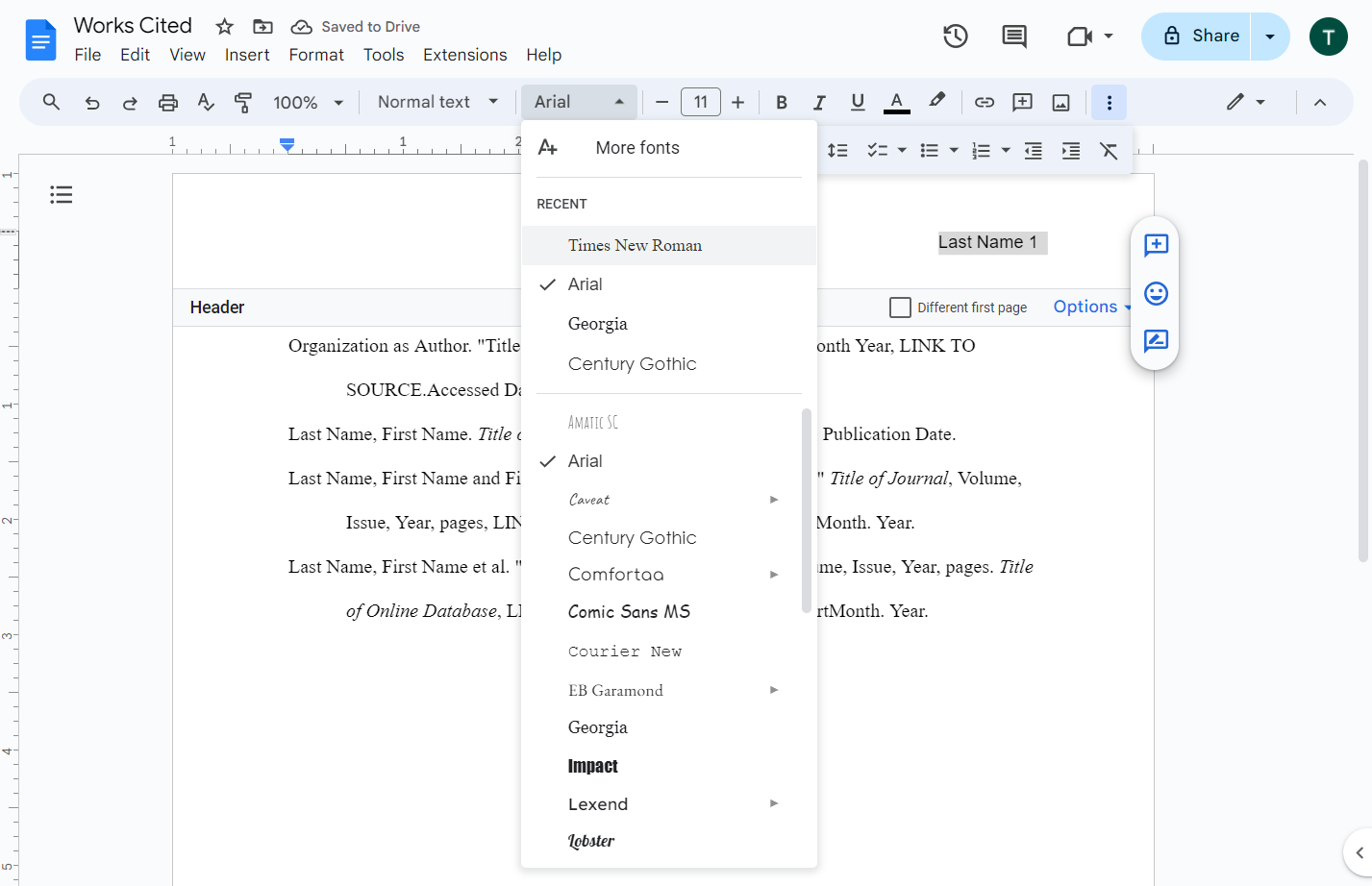Show the document outline icon

62,195
